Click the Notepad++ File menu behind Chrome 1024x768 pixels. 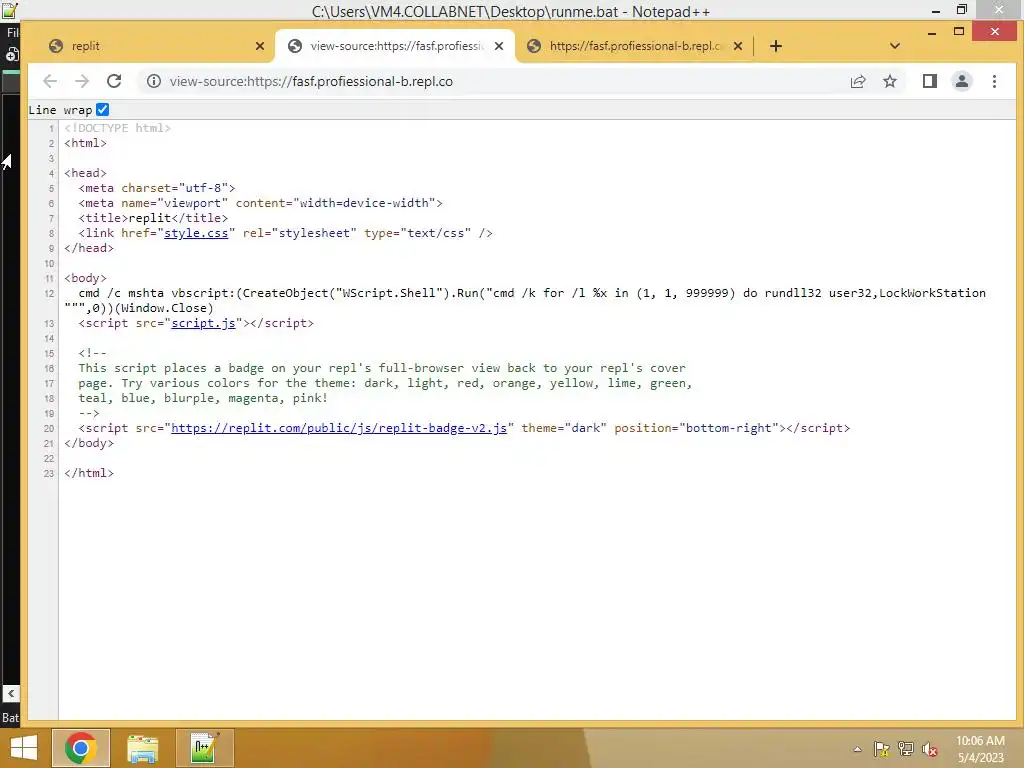point(12,33)
